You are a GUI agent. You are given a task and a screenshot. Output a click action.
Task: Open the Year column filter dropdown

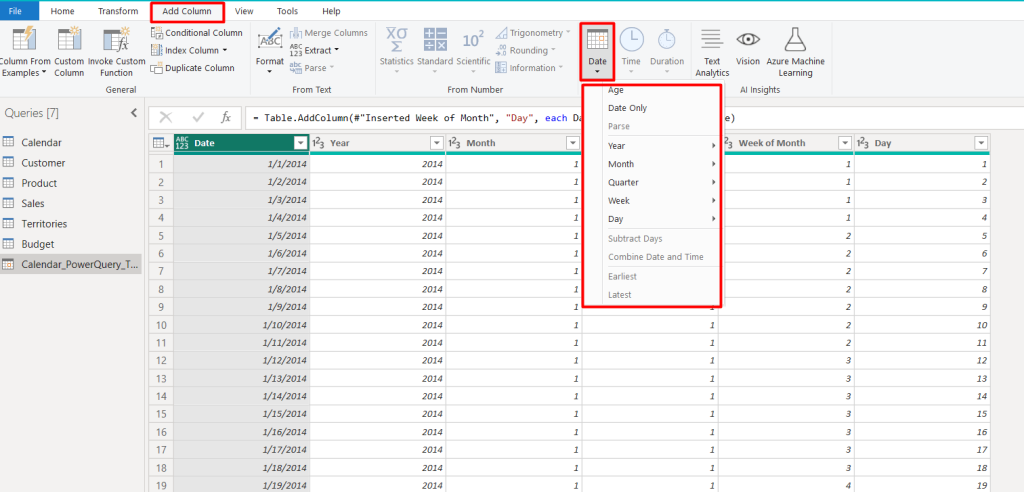(x=436, y=143)
